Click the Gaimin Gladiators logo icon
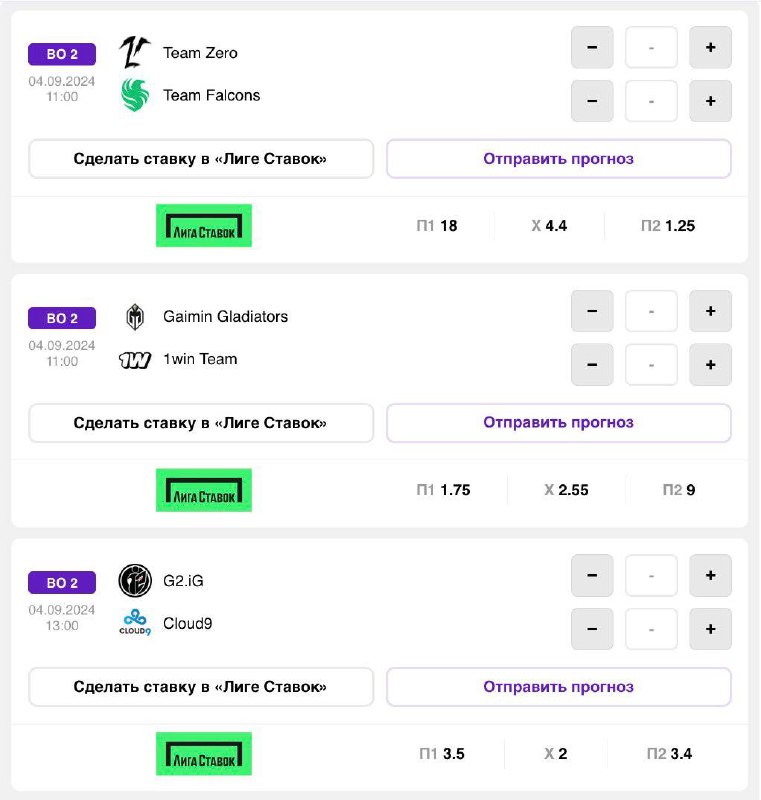The height and width of the screenshot is (800, 761). (x=134, y=317)
